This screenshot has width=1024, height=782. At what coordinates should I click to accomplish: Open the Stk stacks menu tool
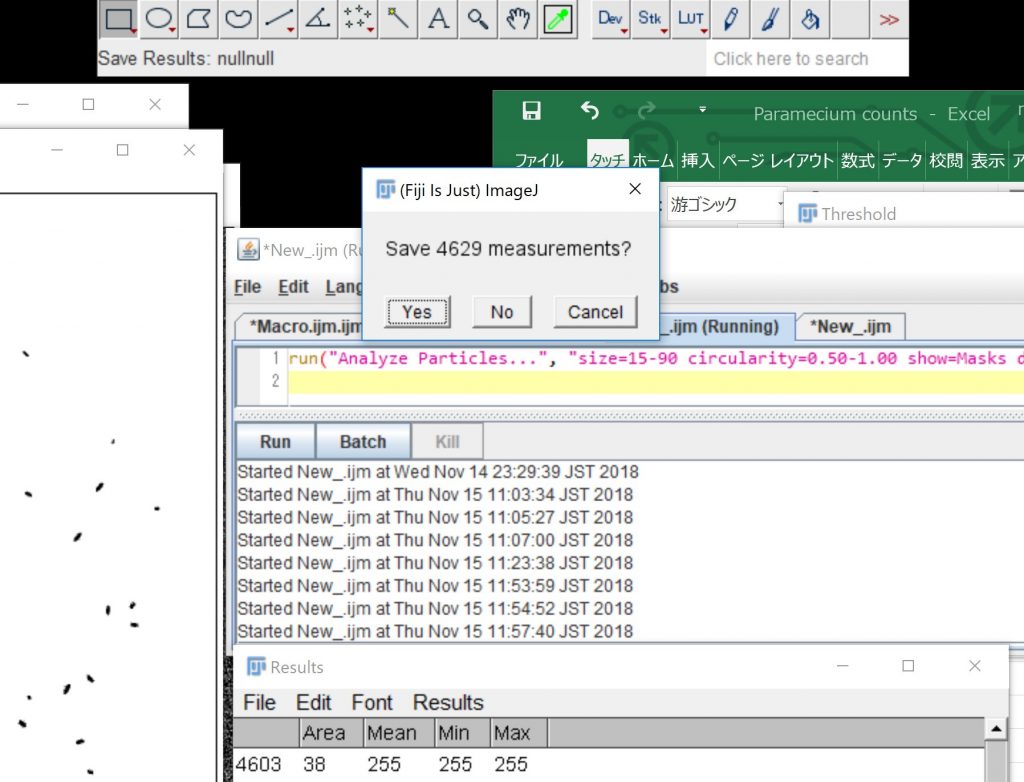(650, 20)
